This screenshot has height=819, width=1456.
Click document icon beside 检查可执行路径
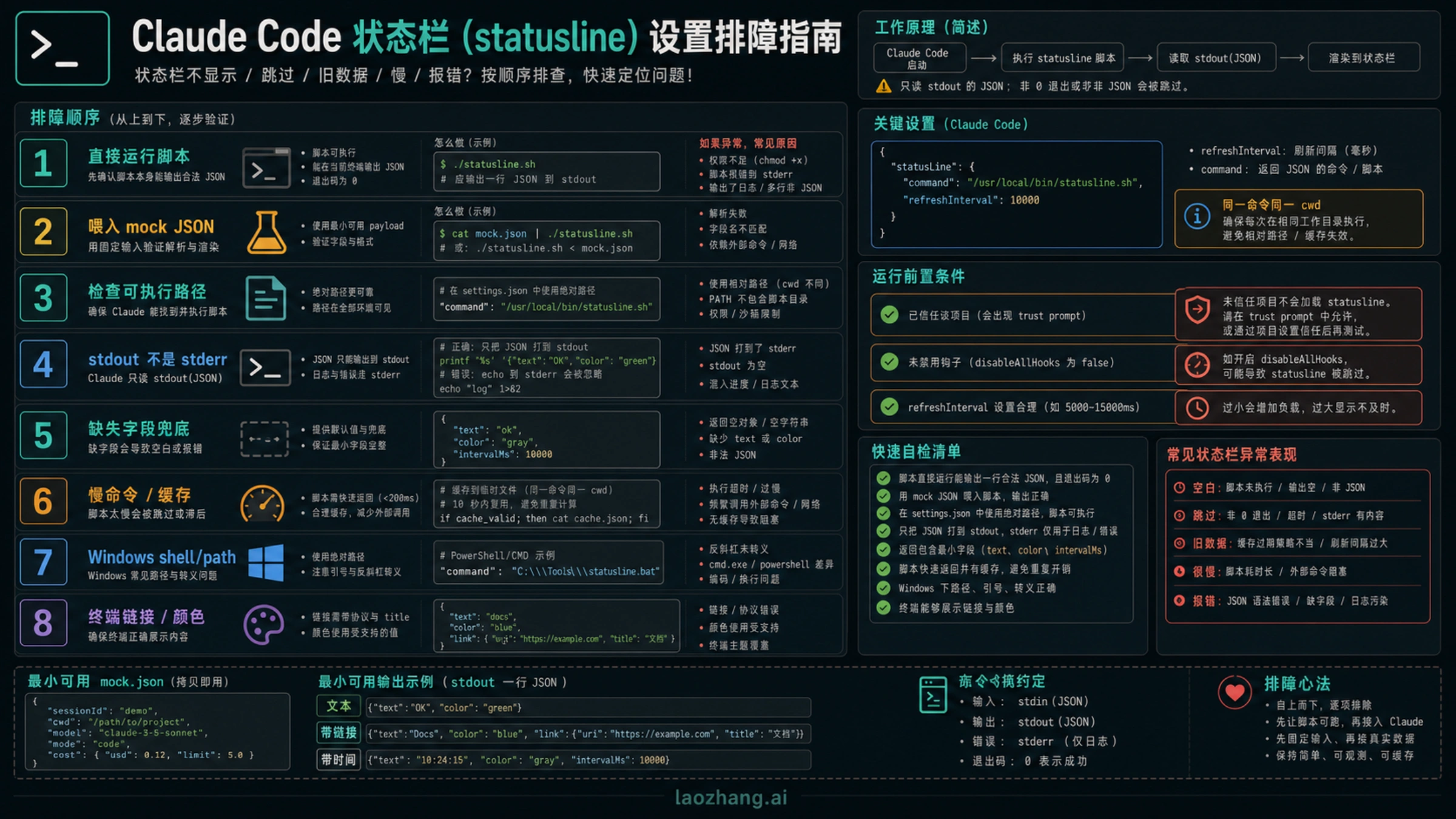click(x=266, y=298)
